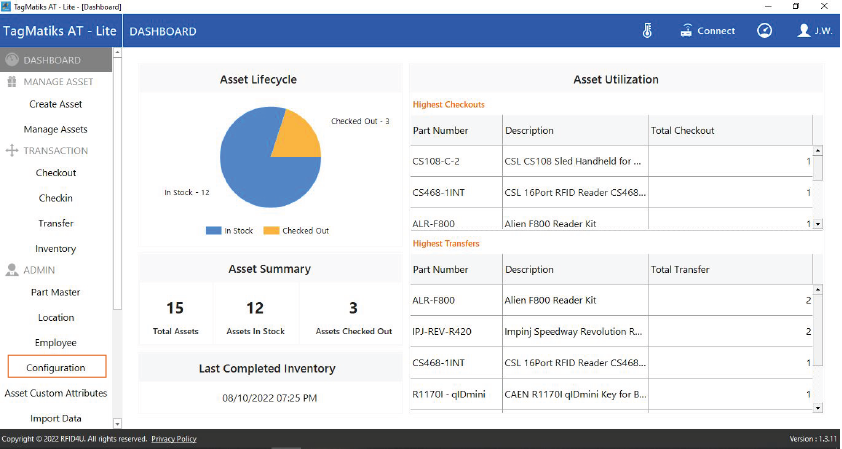842x449 pixels.
Task: Open the Privacy Policy link
Action: tap(174, 439)
